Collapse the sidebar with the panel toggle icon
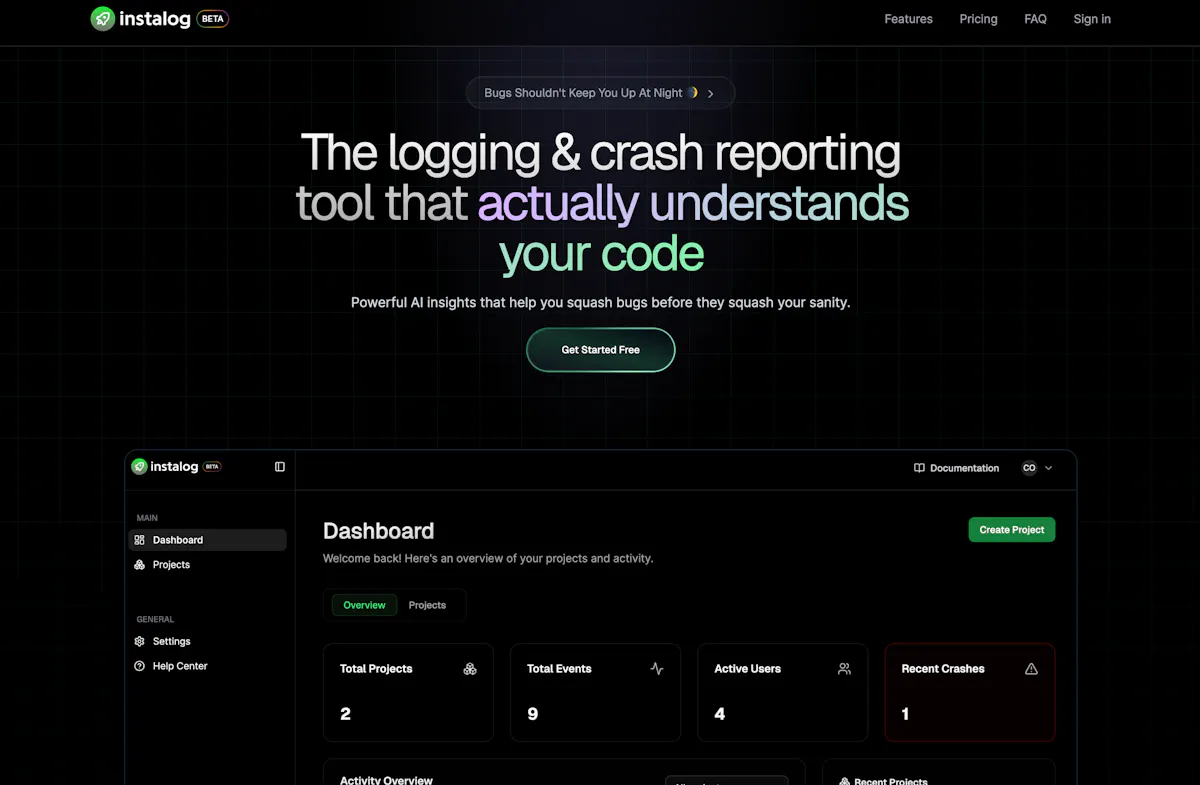The width and height of the screenshot is (1200, 785). click(x=280, y=467)
